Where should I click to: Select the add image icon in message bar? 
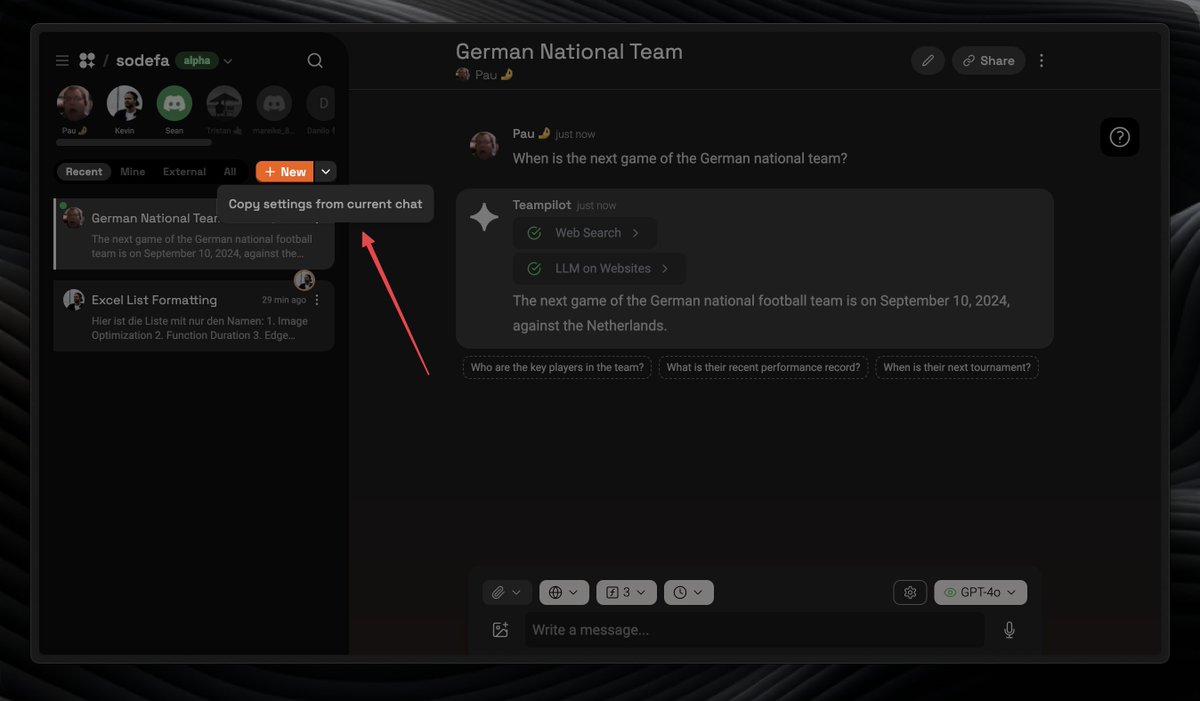tap(500, 630)
